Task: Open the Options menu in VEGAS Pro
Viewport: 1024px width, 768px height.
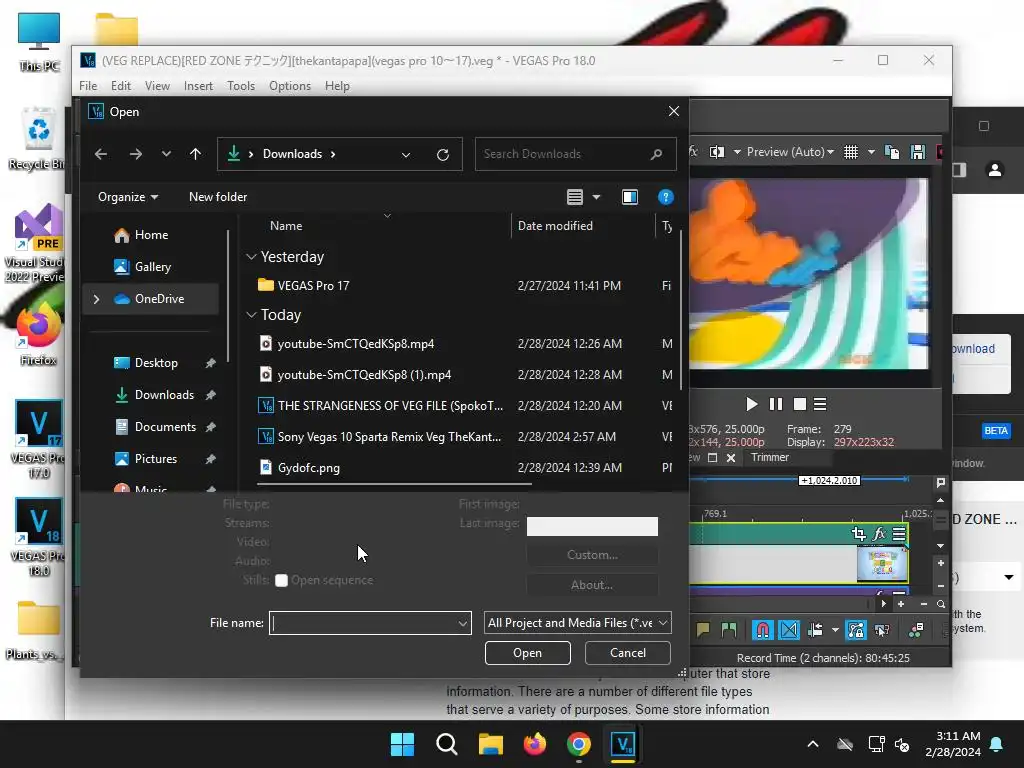Action: (x=290, y=86)
